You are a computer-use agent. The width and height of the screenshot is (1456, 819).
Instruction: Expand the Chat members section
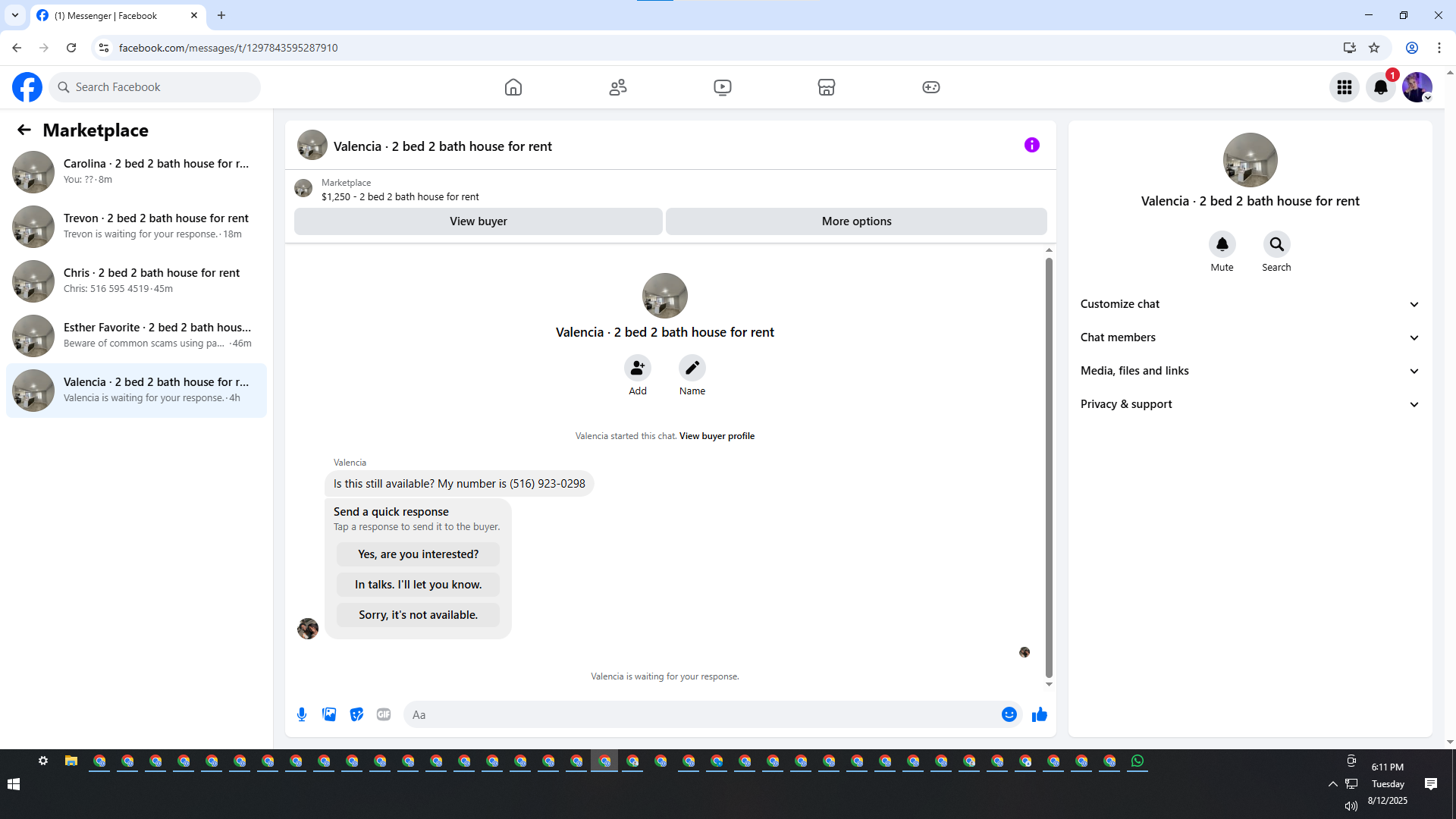pyautogui.click(x=1250, y=337)
